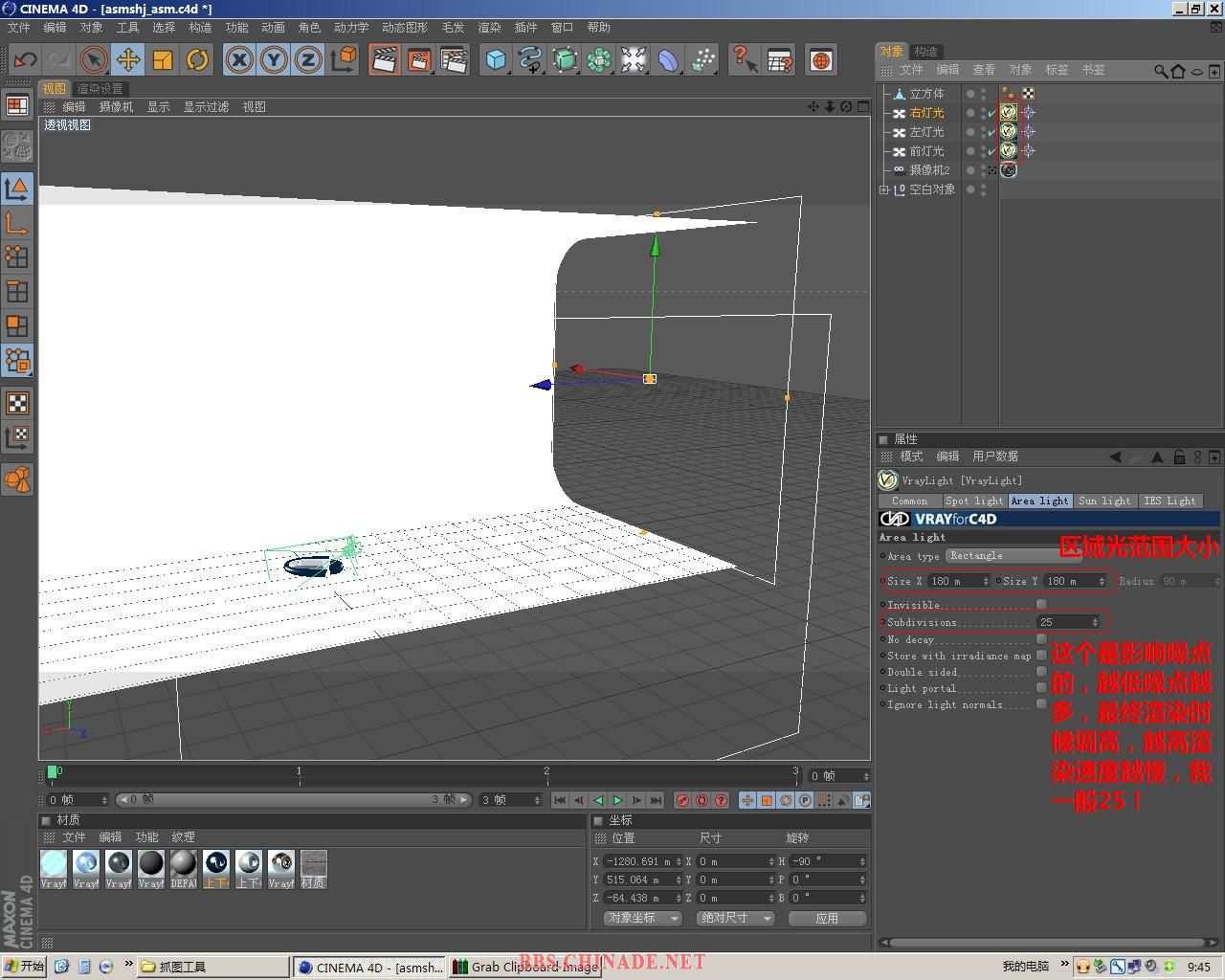
Task: Open the 对象坐标 coordinate dropdown
Action: pyautogui.click(x=641, y=918)
